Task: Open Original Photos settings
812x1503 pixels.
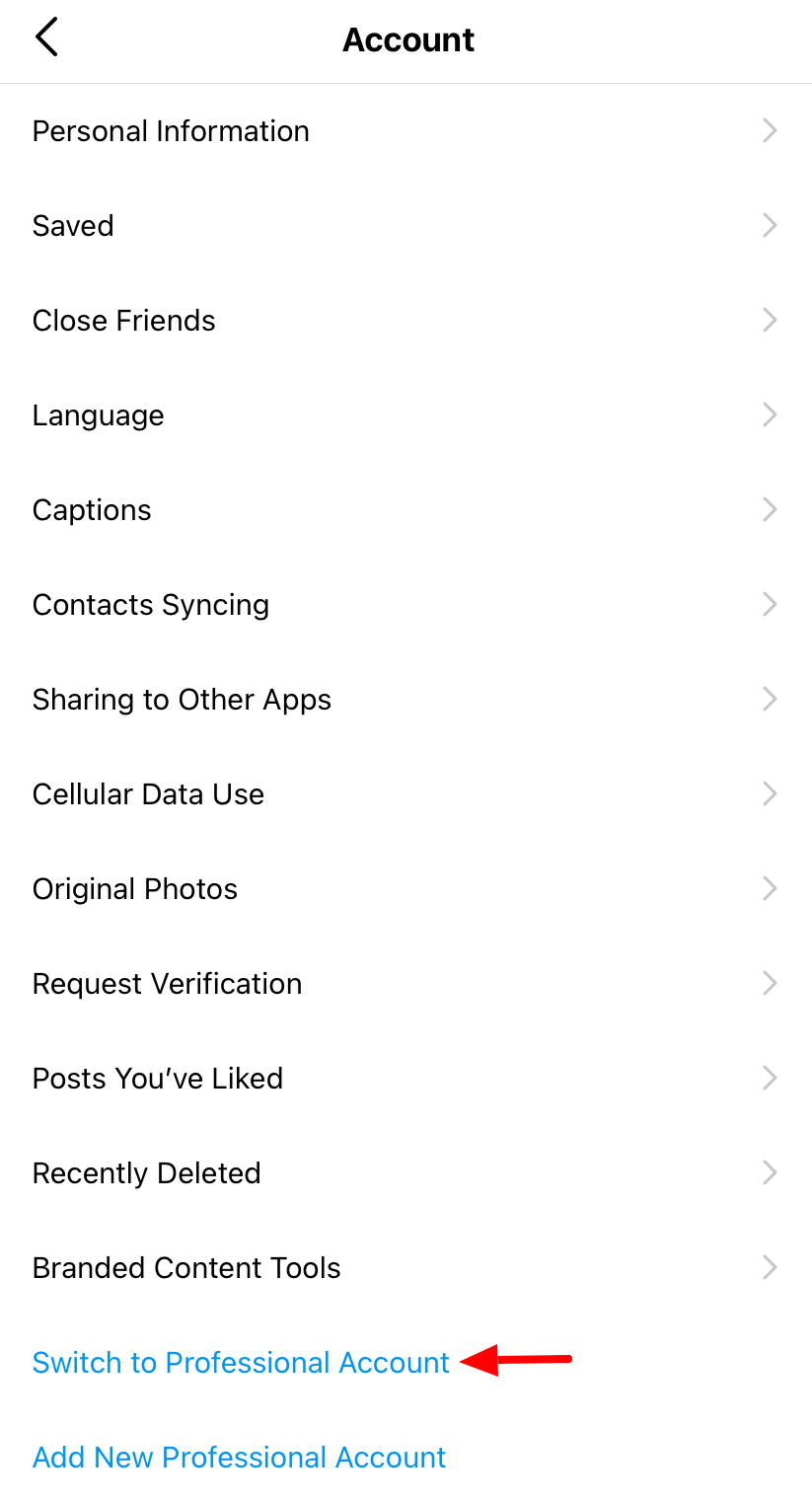Action: point(135,889)
